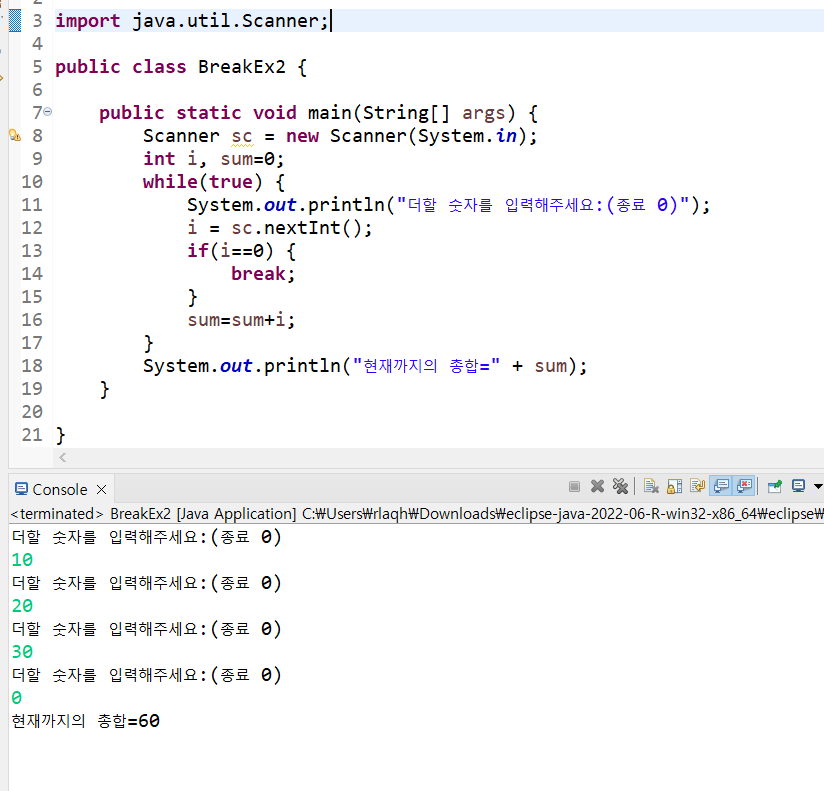Pin the current console
824x791 pixels.
point(775,487)
